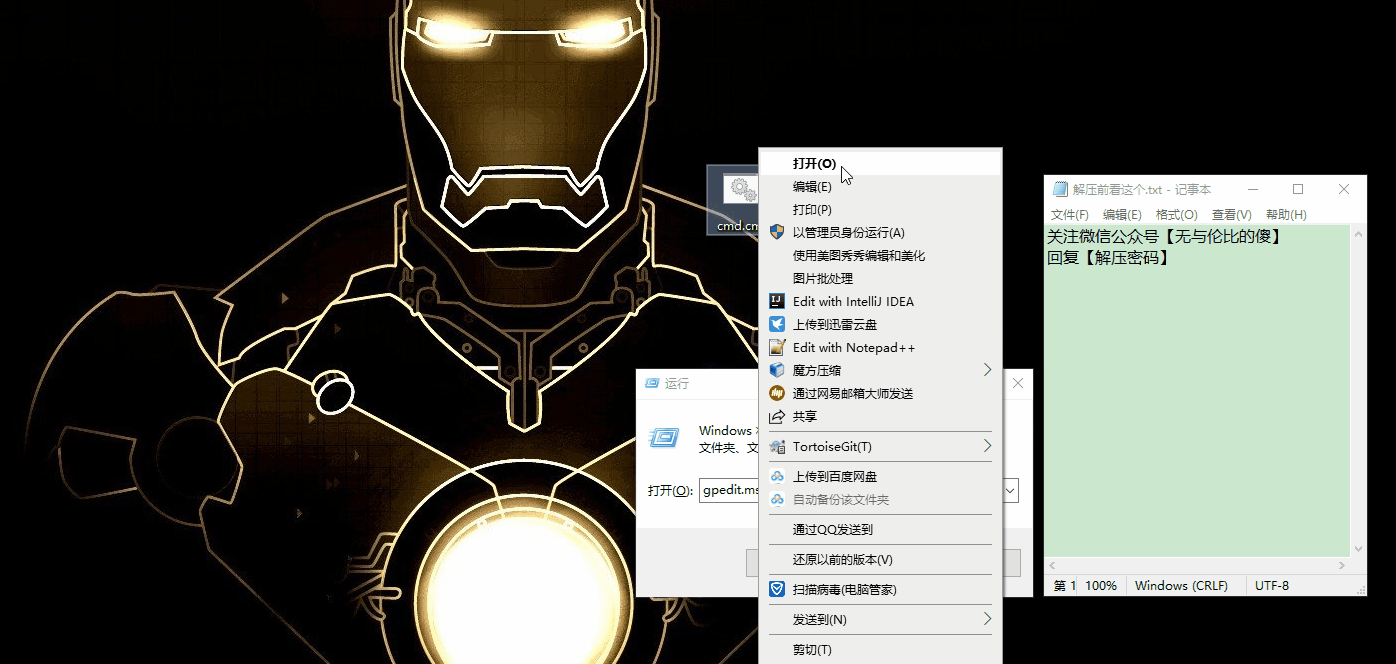Click the large Run icon in dialog body
1396x664 pixels.
665,438
